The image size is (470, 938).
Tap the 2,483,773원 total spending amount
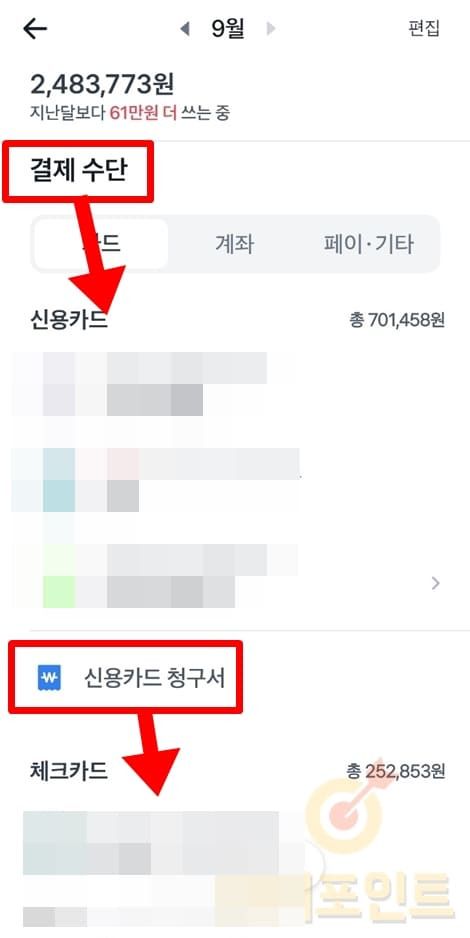102,84
